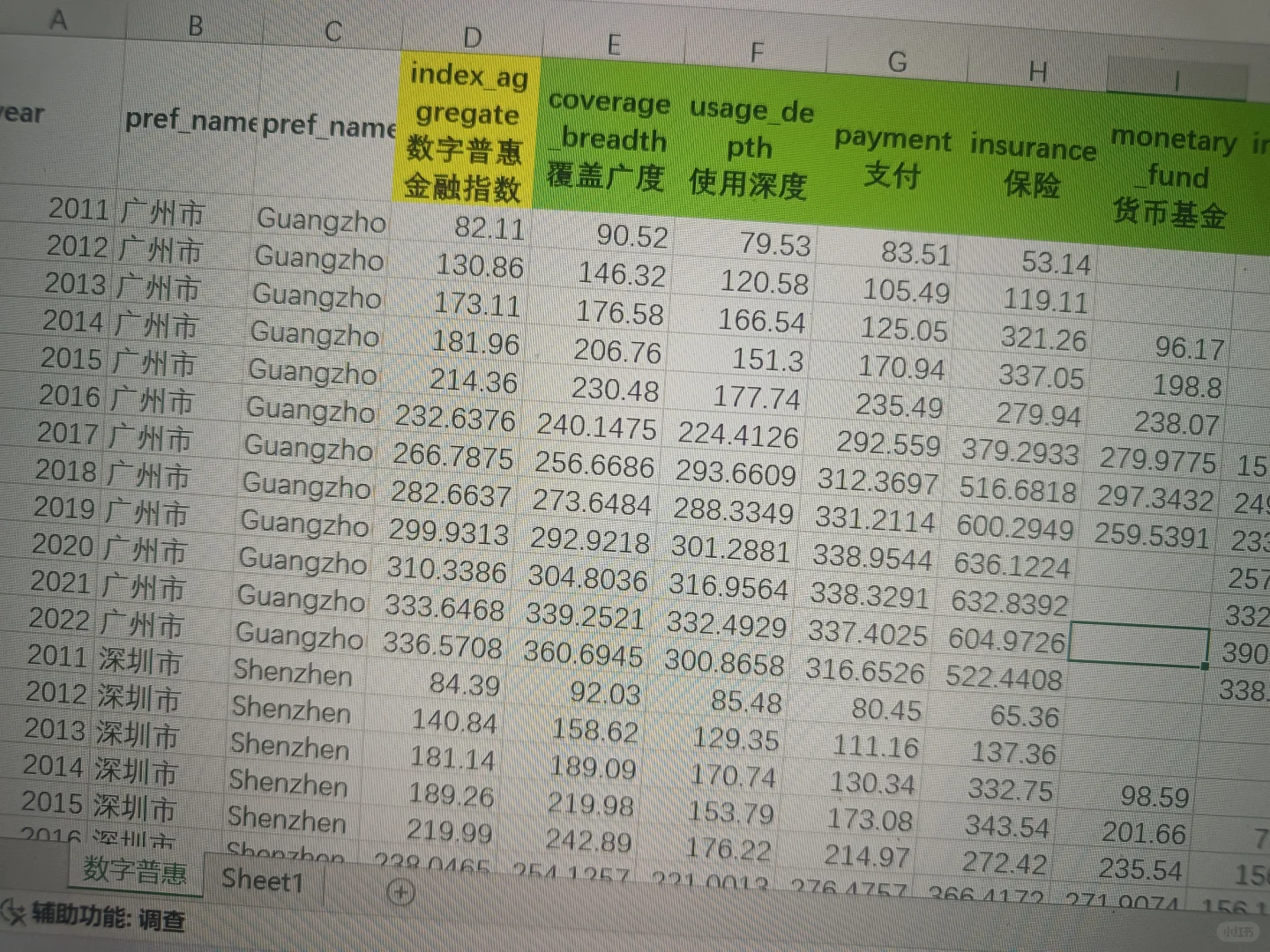Select the usage_depth 使用深度 header cell
Viewport: 1270px width, 952px height.
click(750, 147)
